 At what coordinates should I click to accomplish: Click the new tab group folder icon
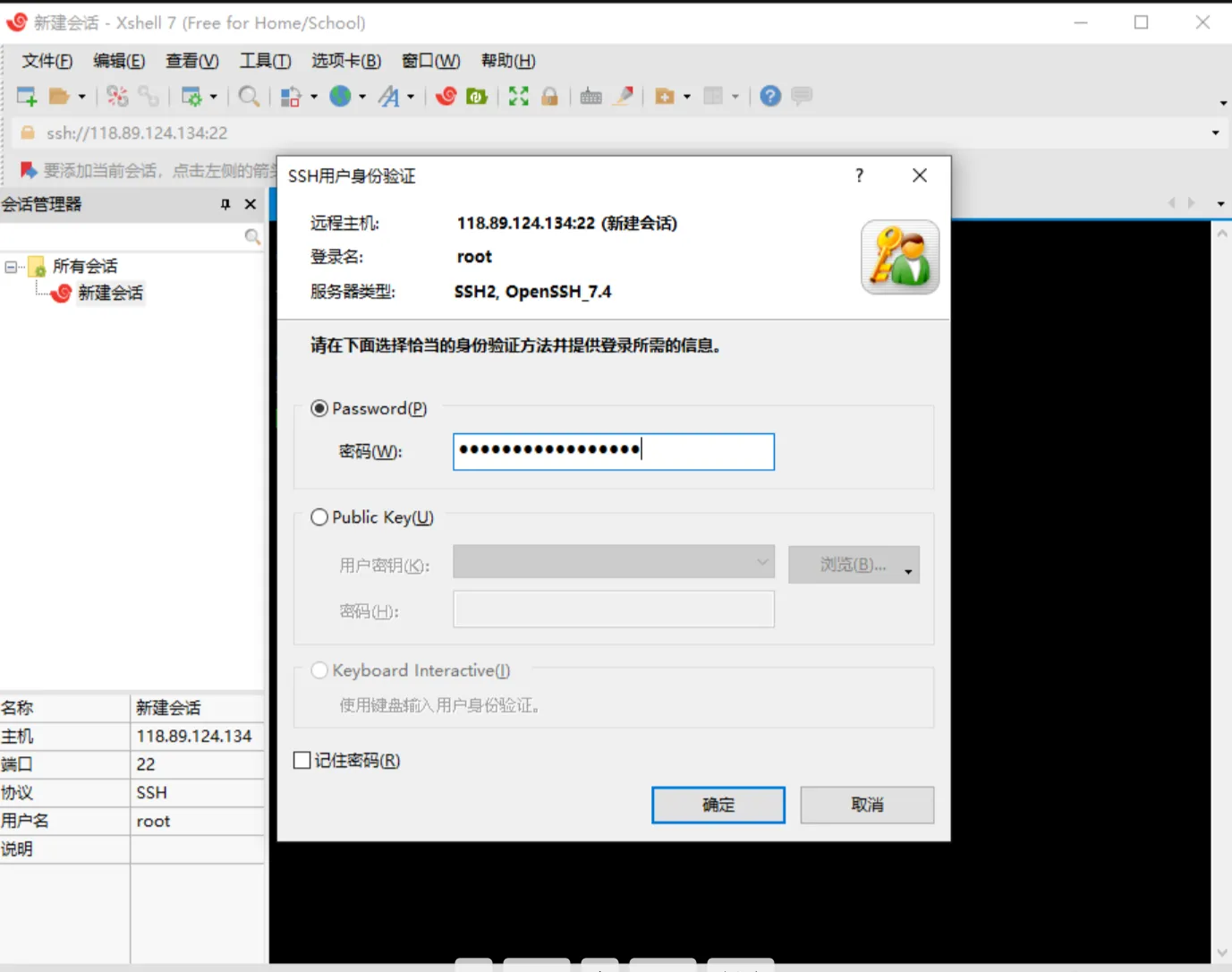(x=665, y=96)
